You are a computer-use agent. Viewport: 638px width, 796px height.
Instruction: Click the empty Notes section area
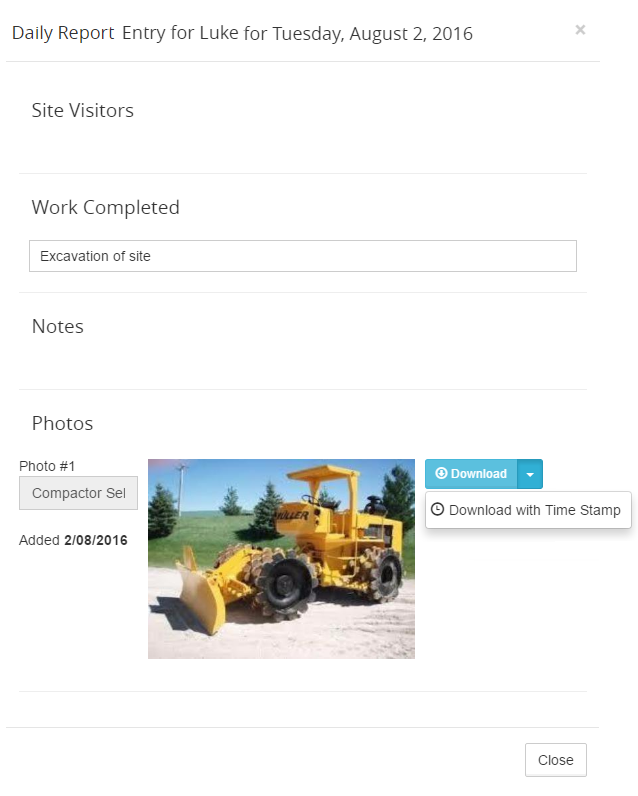[303, 363]
